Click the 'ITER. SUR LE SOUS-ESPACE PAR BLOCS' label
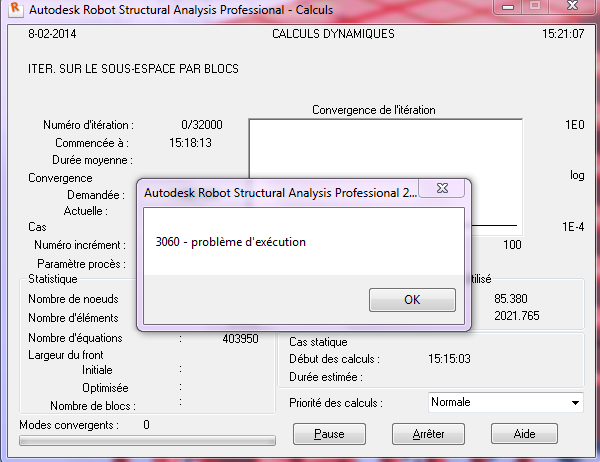 (x=133, y=69)
